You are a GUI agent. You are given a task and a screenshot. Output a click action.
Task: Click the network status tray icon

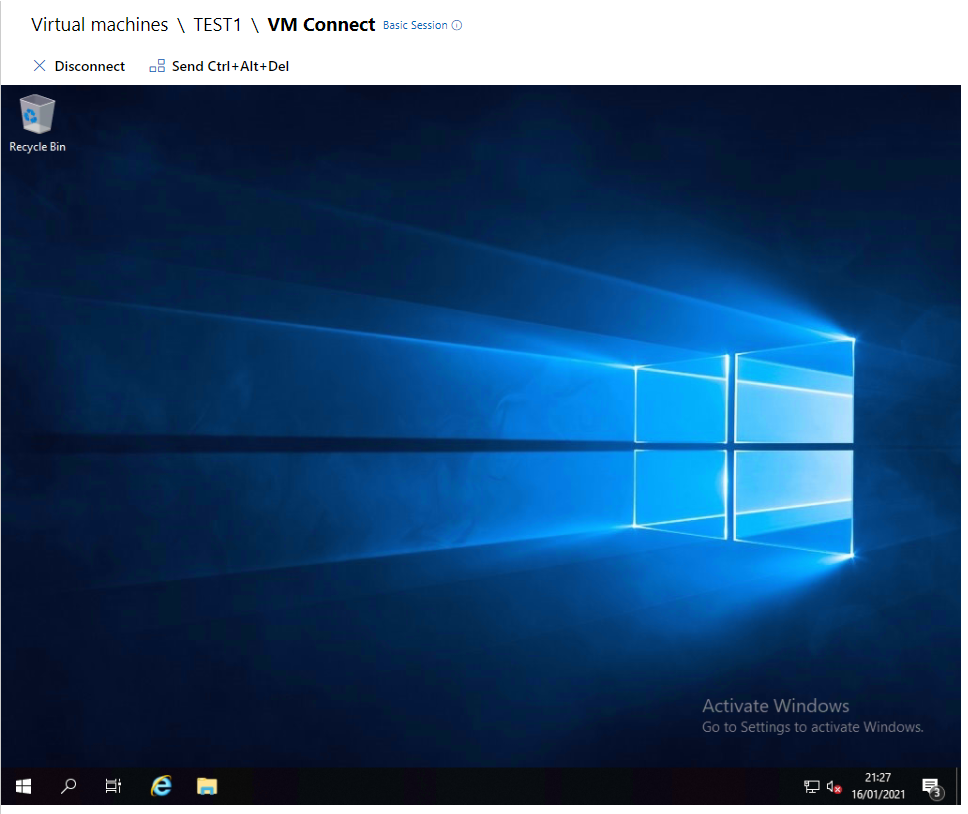(x=812, y=787)
